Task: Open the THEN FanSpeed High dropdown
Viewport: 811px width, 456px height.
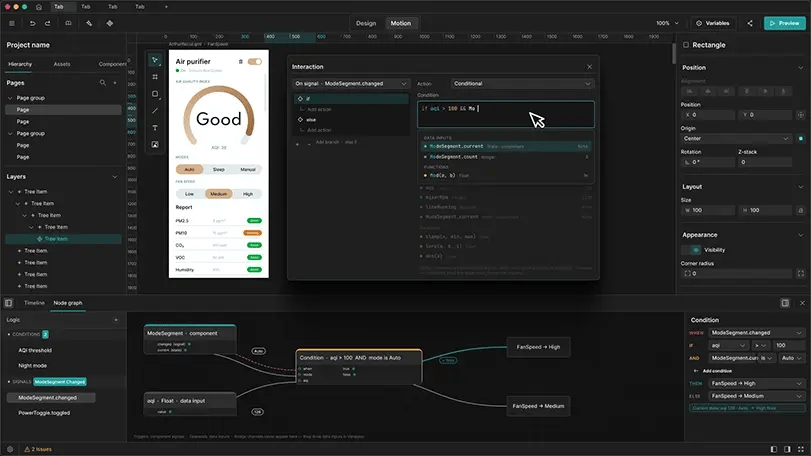Action: (x=757, y=384)
